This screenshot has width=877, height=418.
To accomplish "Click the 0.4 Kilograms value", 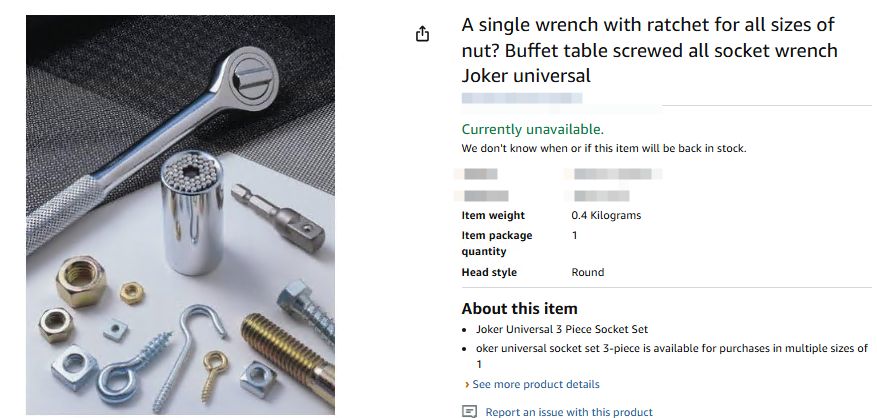I will coord(606,215).
